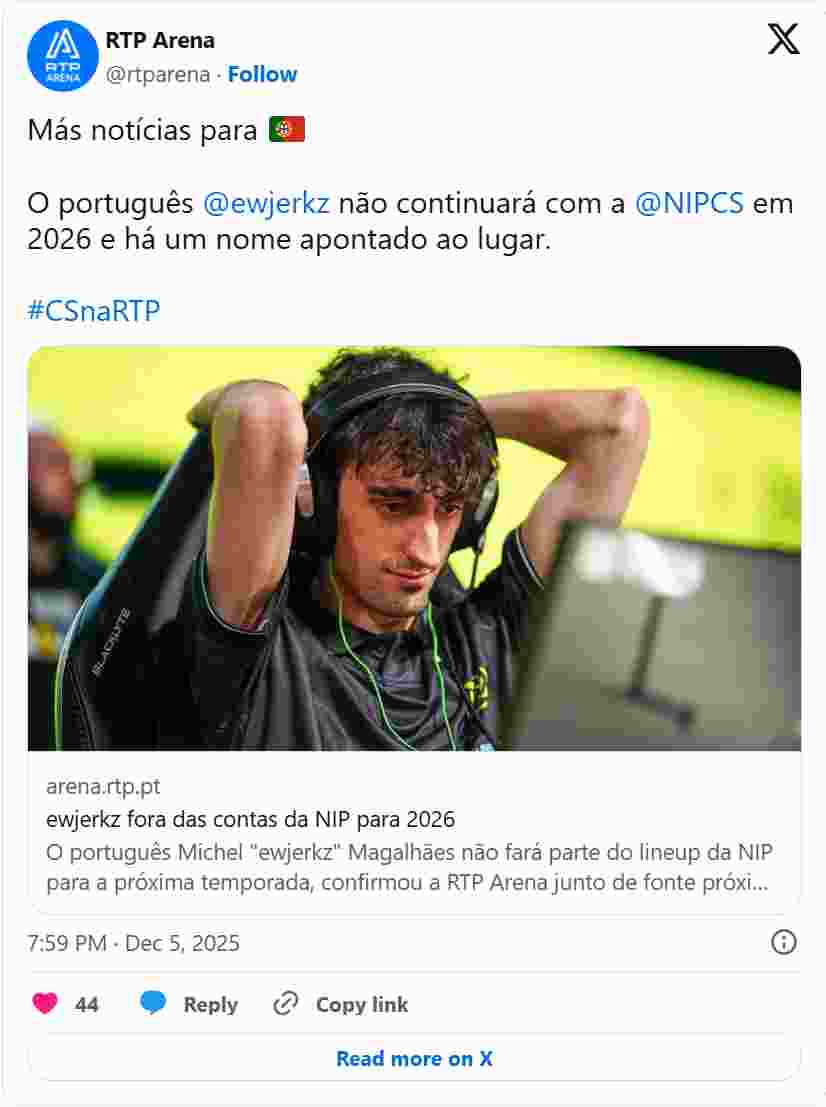The image size is (826, 1107).
Task: Open the @NIPCS mention
Action: tap(689, 203)
